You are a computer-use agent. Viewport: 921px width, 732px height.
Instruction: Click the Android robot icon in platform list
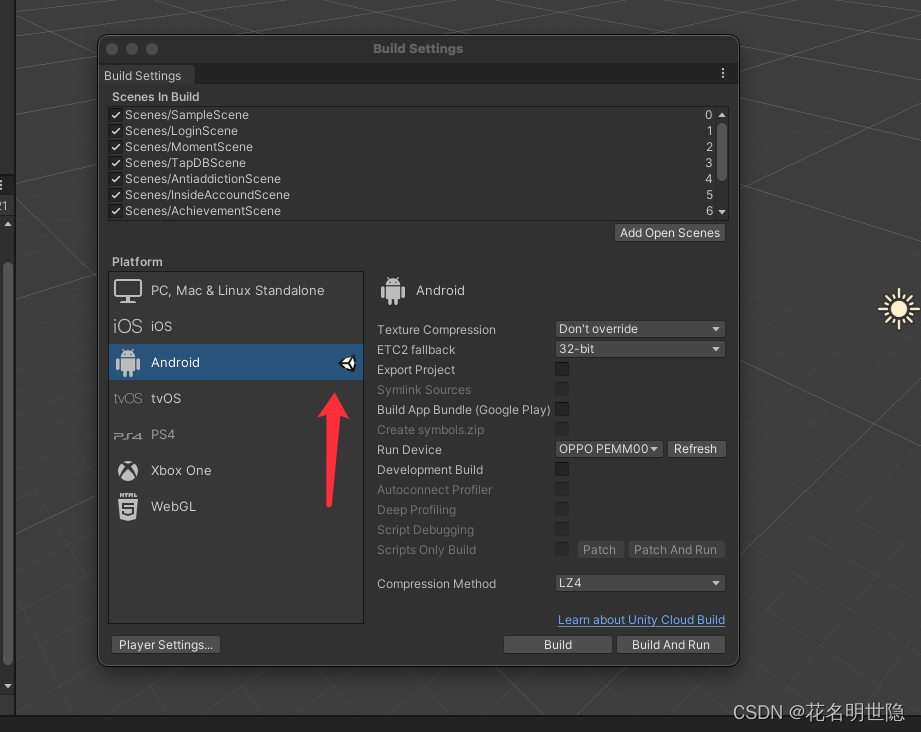click(128, 362)
